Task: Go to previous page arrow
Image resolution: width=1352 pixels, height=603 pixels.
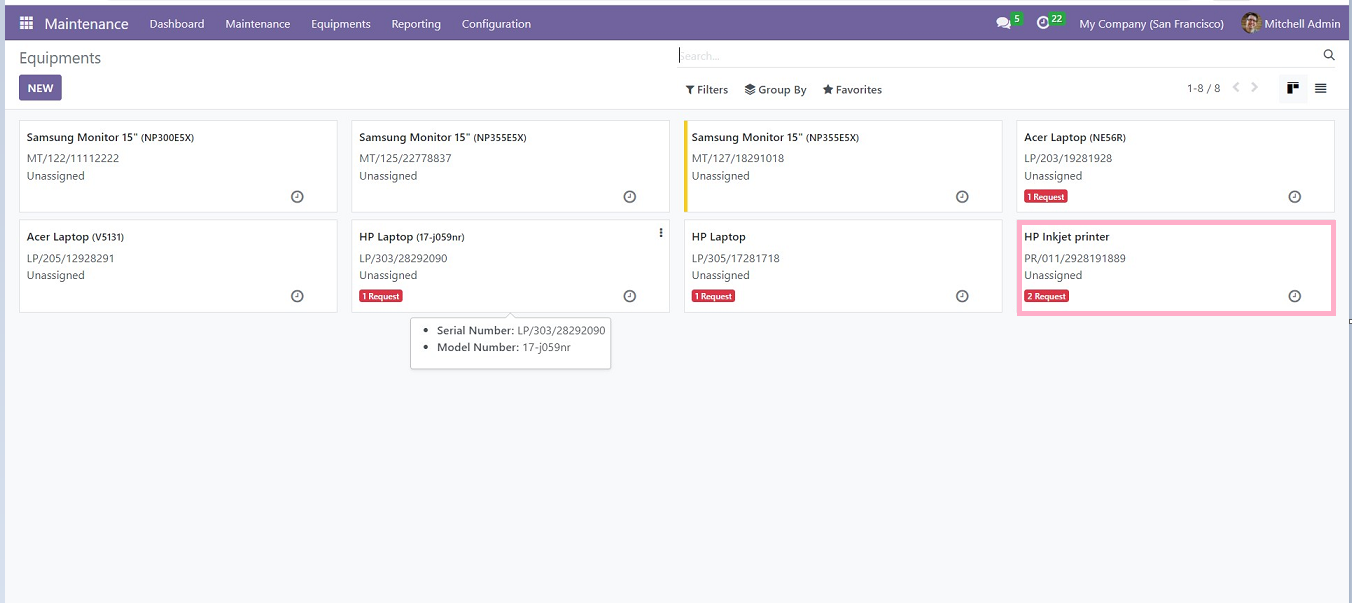Action: click(1236, 88)
